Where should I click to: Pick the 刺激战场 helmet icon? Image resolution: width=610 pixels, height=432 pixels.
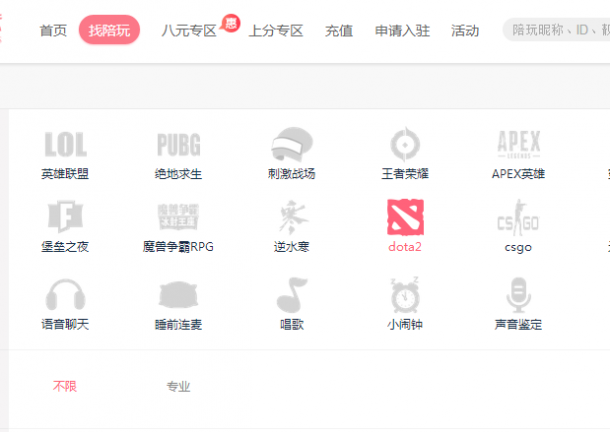coord(292,144)
